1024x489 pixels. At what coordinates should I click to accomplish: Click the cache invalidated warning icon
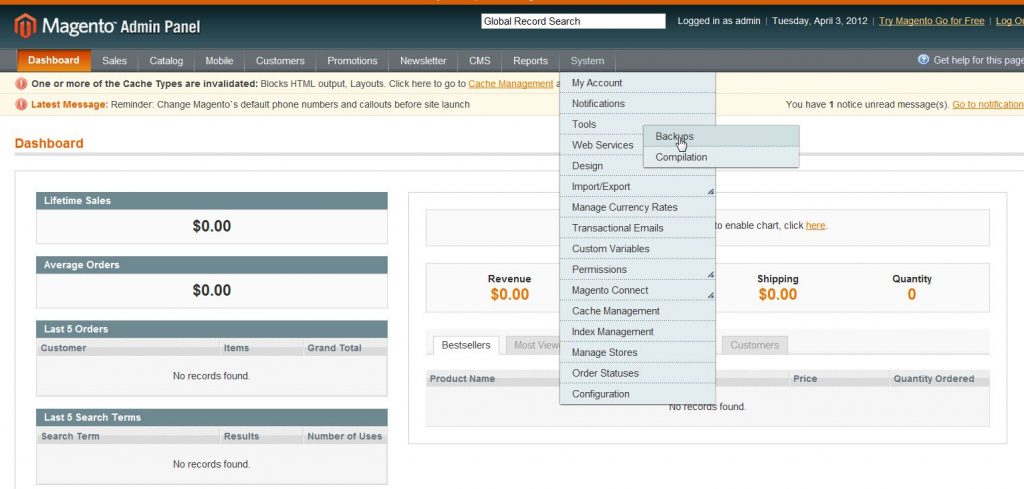click(22, 84)
